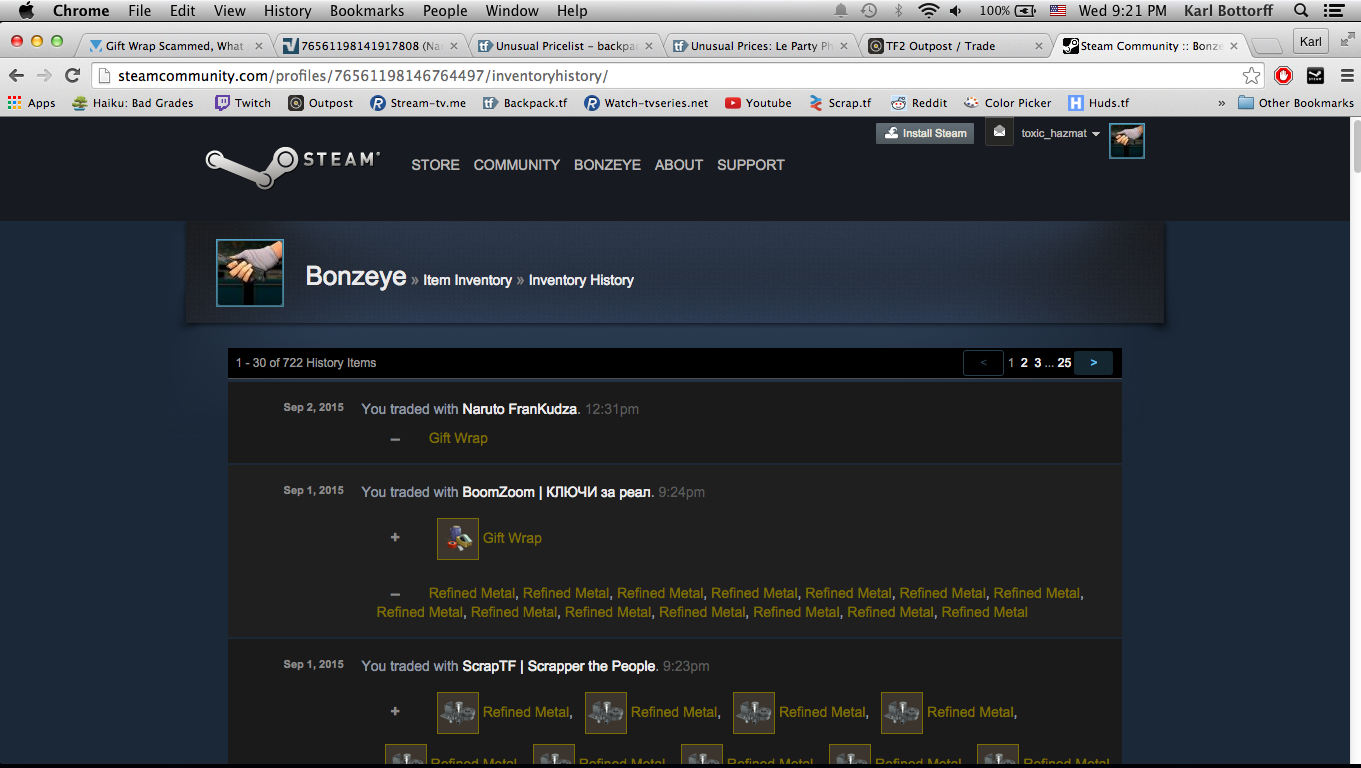Click the Install Steam button
This screenshot has height=768, width=1361.
924,133
